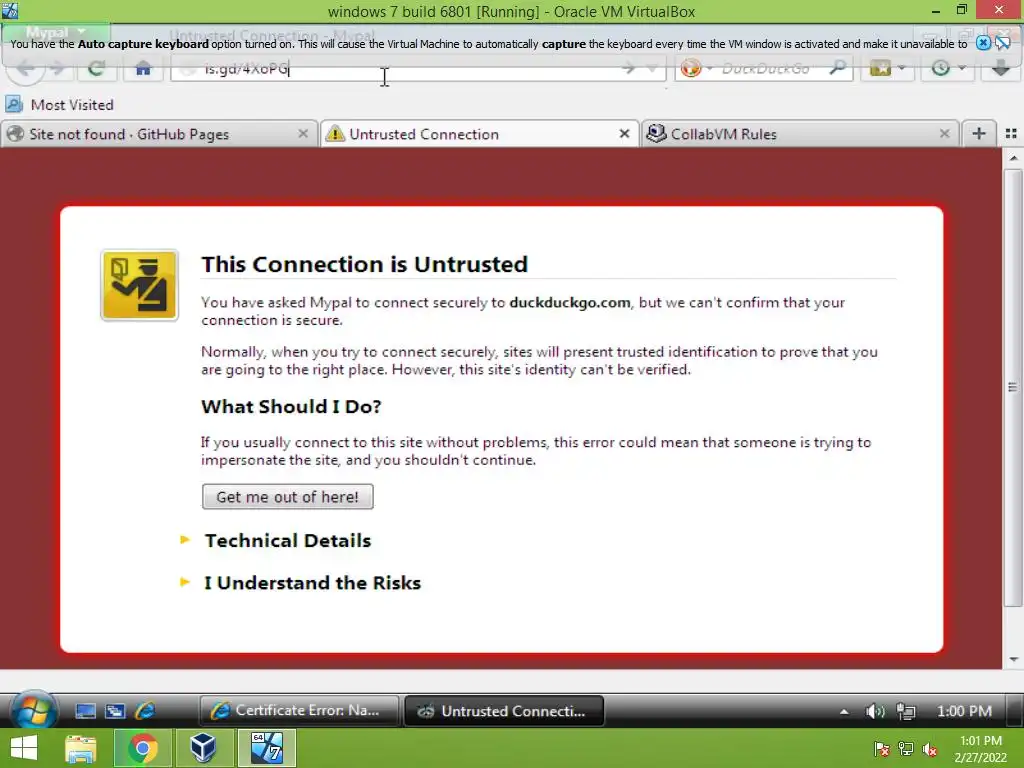Close the Untrusted Connection tab
The width and height of the screenshot is (1024, 768).
(624, 134)
